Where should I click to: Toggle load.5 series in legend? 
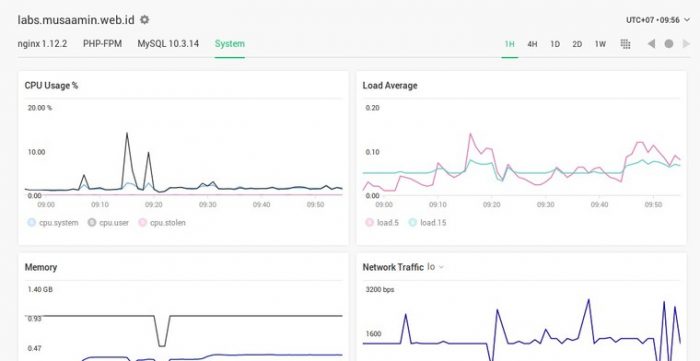pyautogui.click(x=382, y=223)
